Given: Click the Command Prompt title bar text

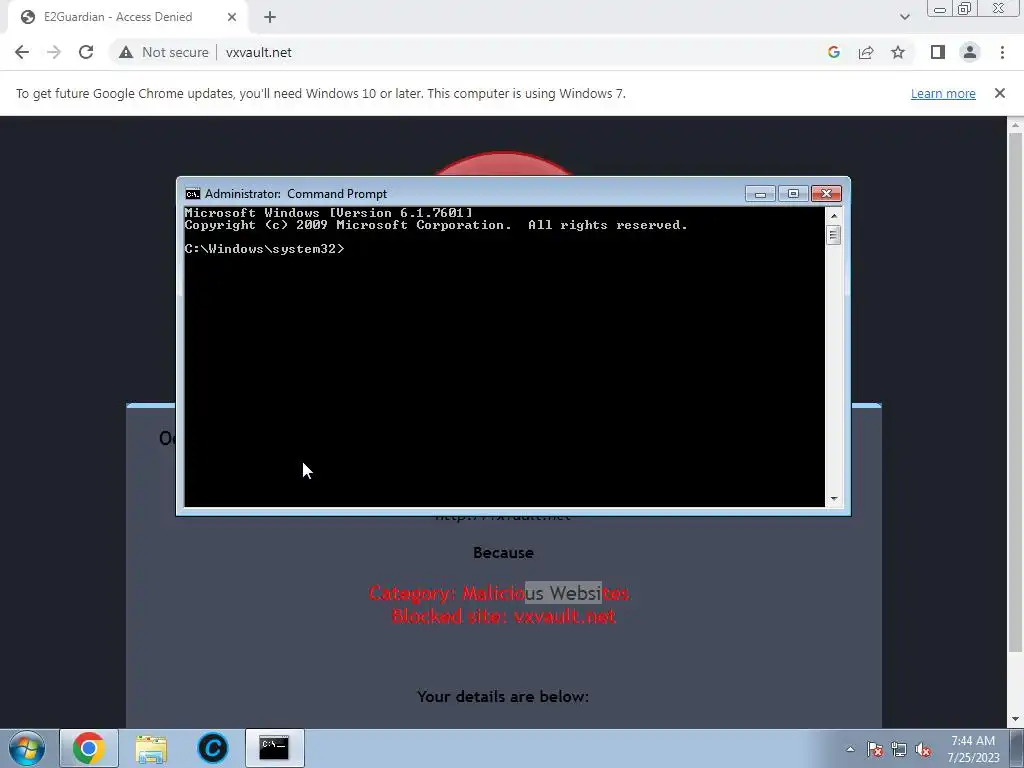Looking at the screenshot, I should 296,194.
